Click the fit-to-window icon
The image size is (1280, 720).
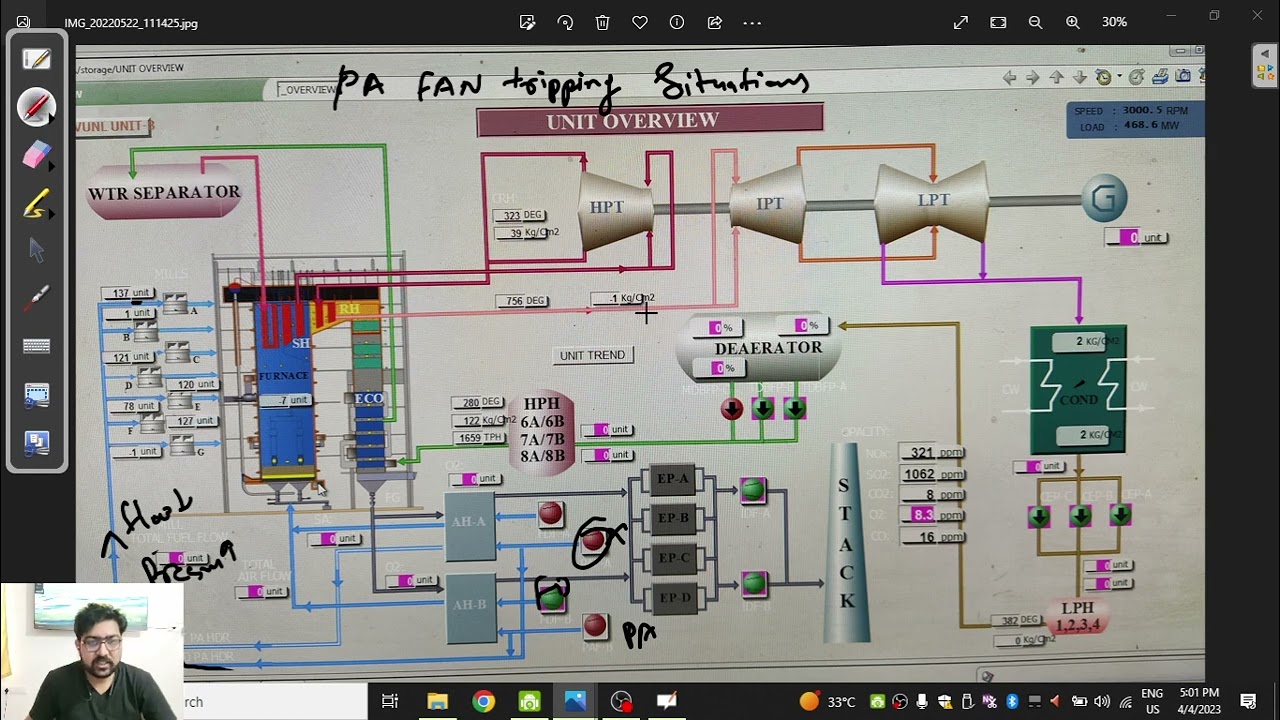click(x=998, y=22)
